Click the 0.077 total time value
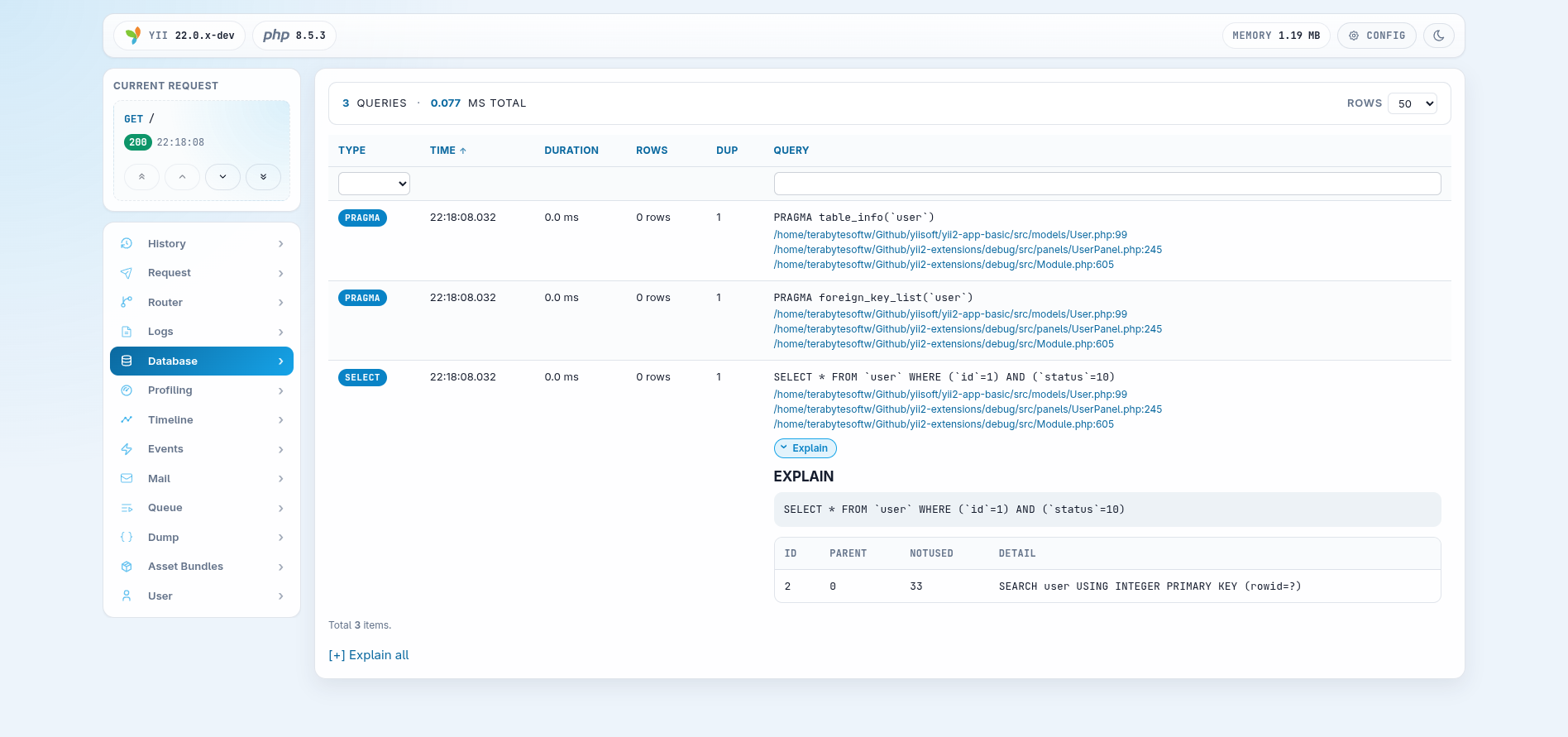The width and height of the screenshot is (1568, 737). 446,103
